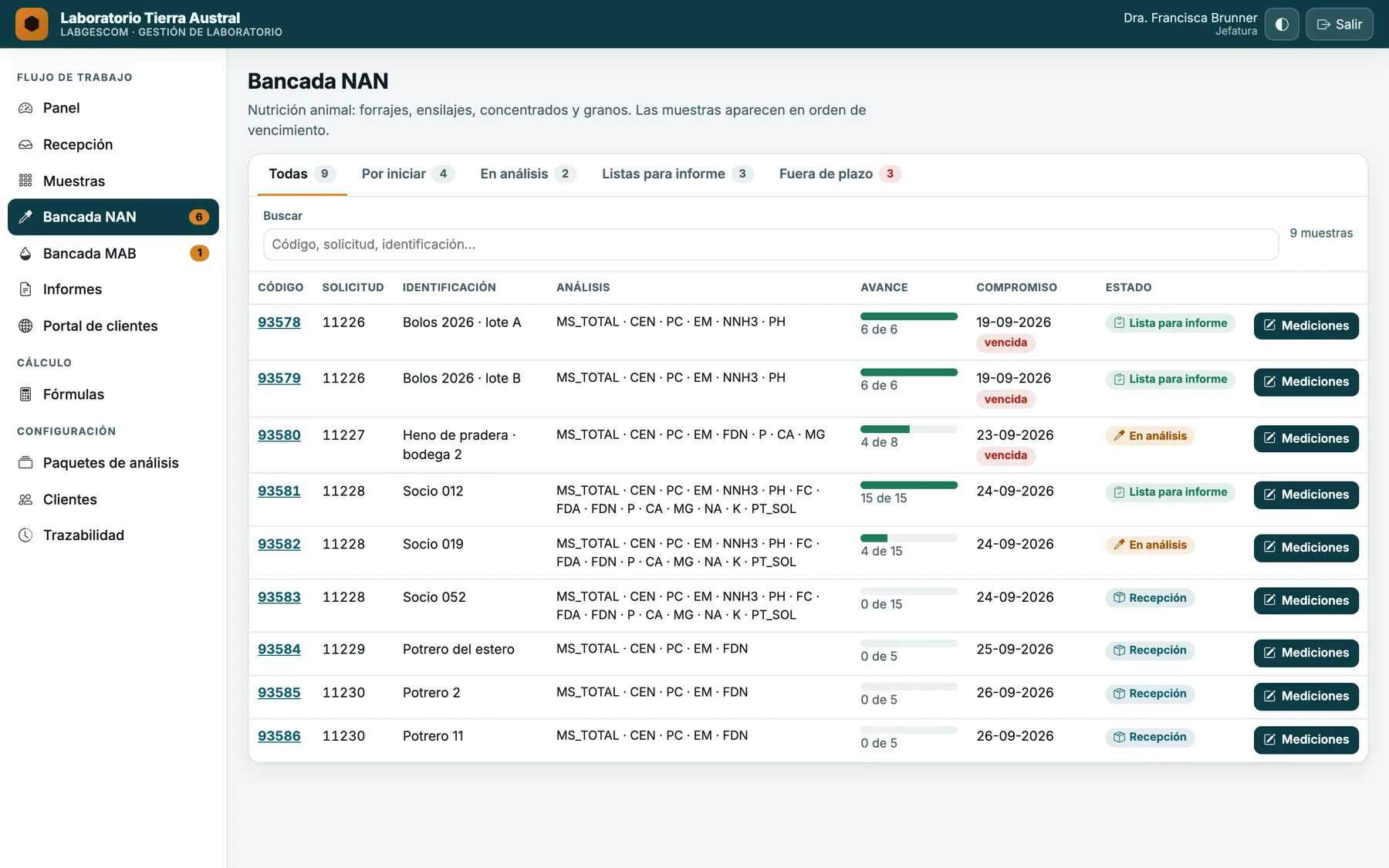Click the COMPROMISO column header
Screen dimensions: 1389x868
tap(1016, 288)
